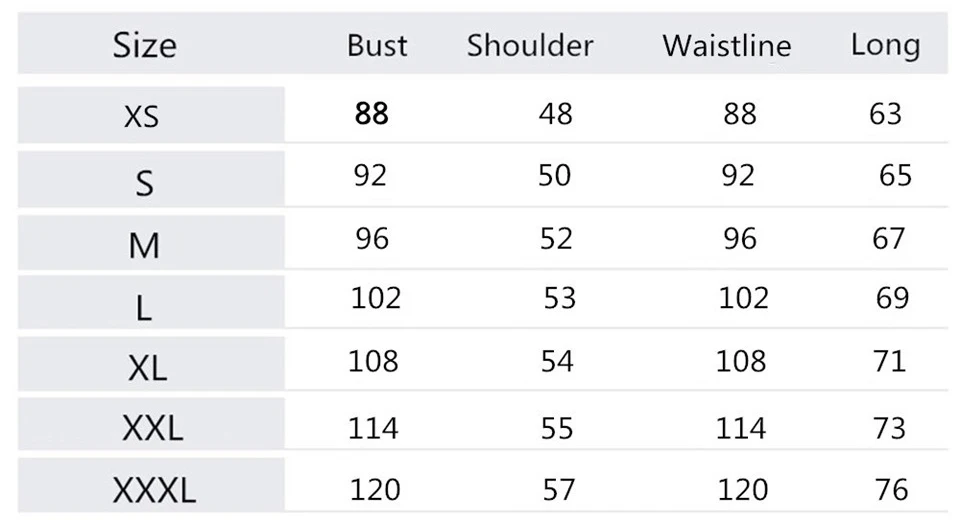Select the Long column header

(x=885, y=45)
